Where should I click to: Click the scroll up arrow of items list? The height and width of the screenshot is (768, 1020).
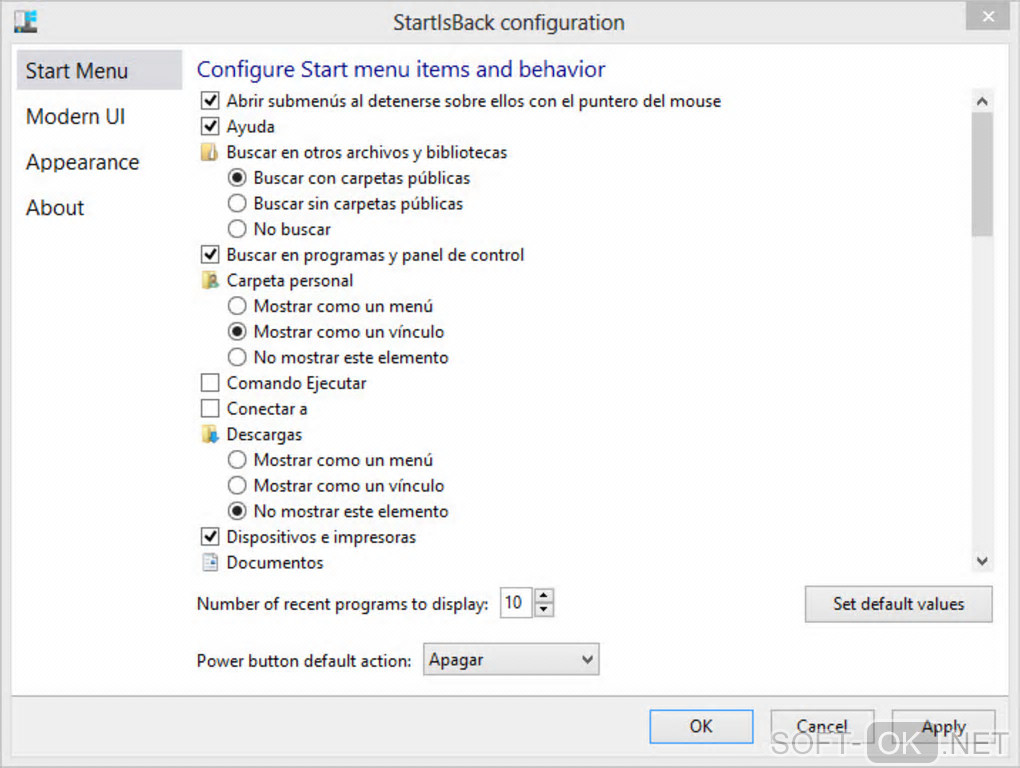[x=982, y=101]
